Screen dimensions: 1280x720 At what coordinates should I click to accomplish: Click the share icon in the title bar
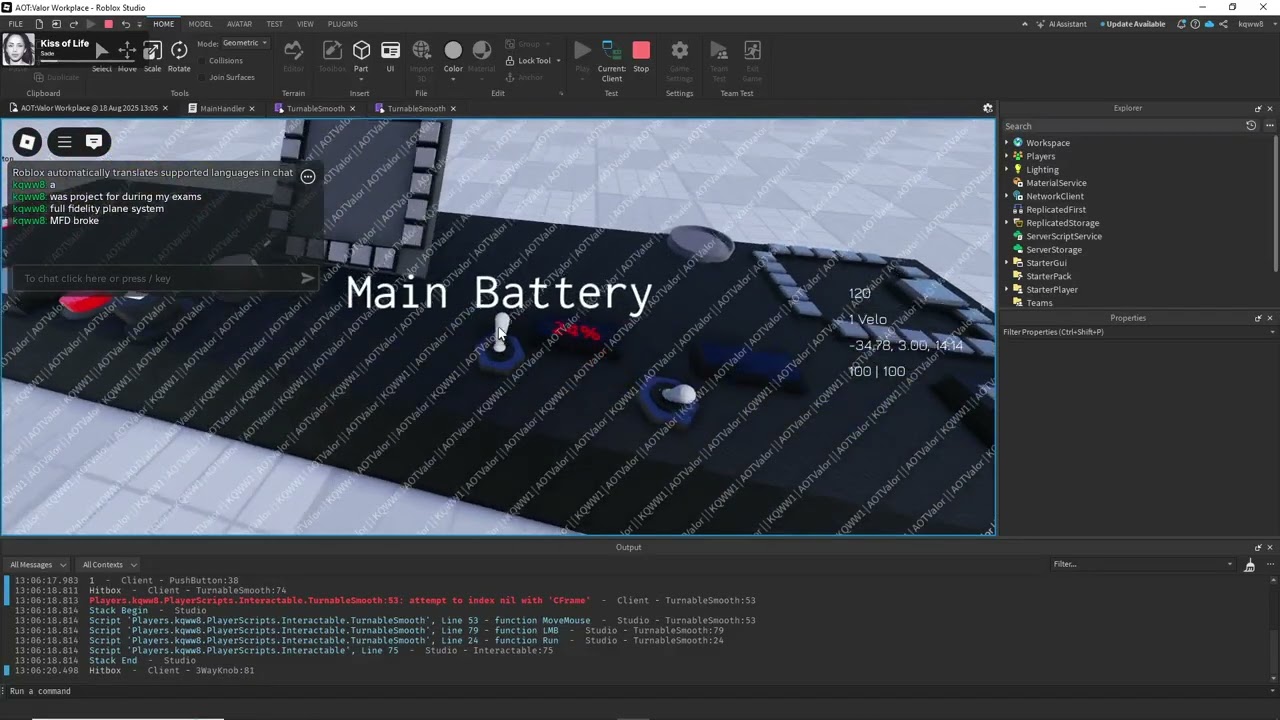[x=1223, y=24]
